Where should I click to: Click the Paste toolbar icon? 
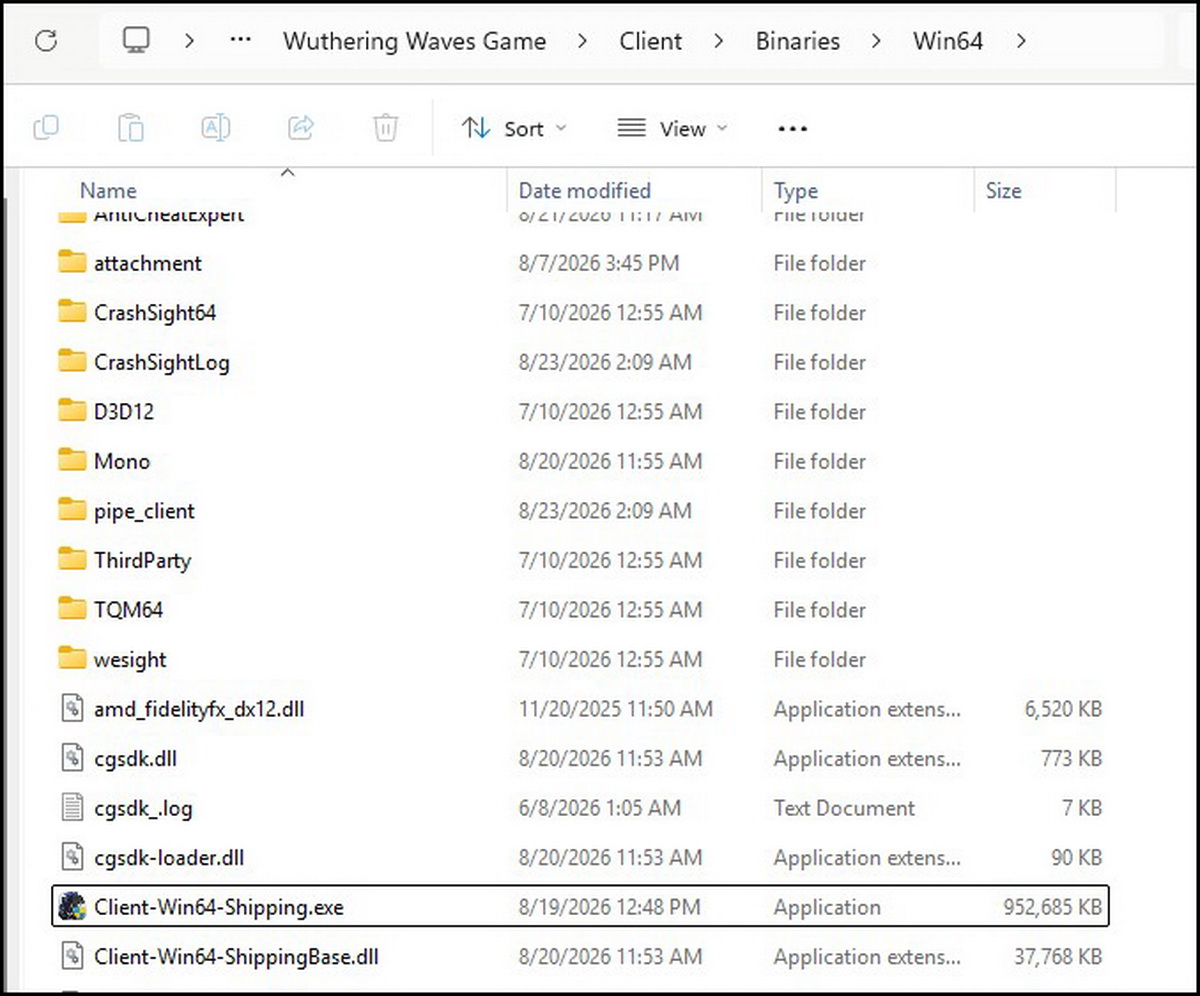pos(131,128)
